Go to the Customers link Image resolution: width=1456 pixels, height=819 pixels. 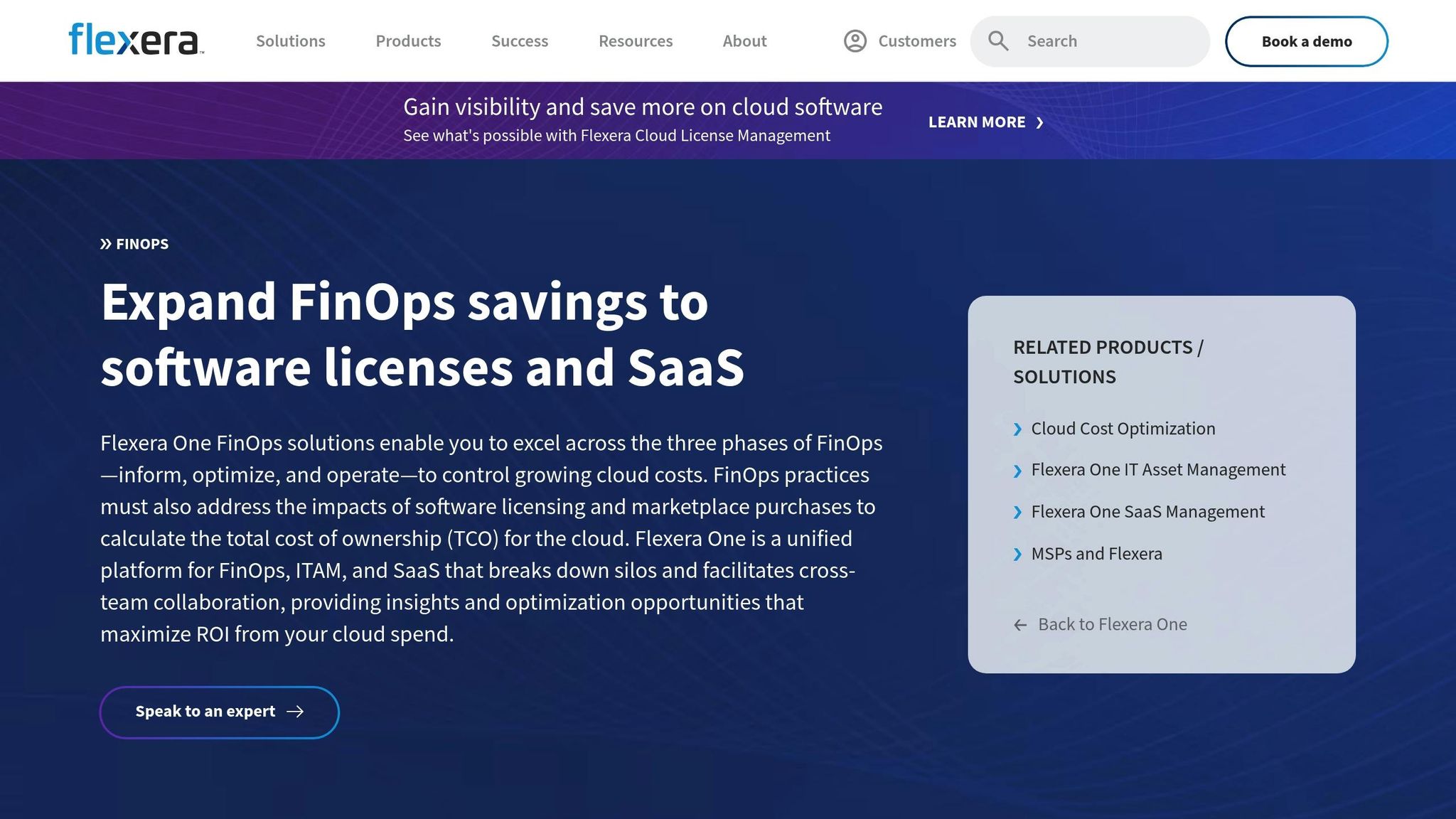tap(917, 41)
